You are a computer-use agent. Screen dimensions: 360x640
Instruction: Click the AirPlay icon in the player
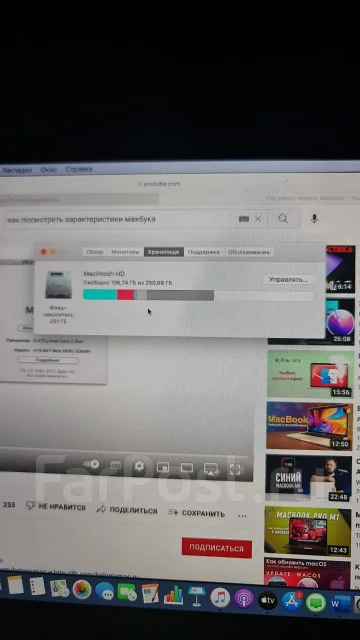coord(211,468)
